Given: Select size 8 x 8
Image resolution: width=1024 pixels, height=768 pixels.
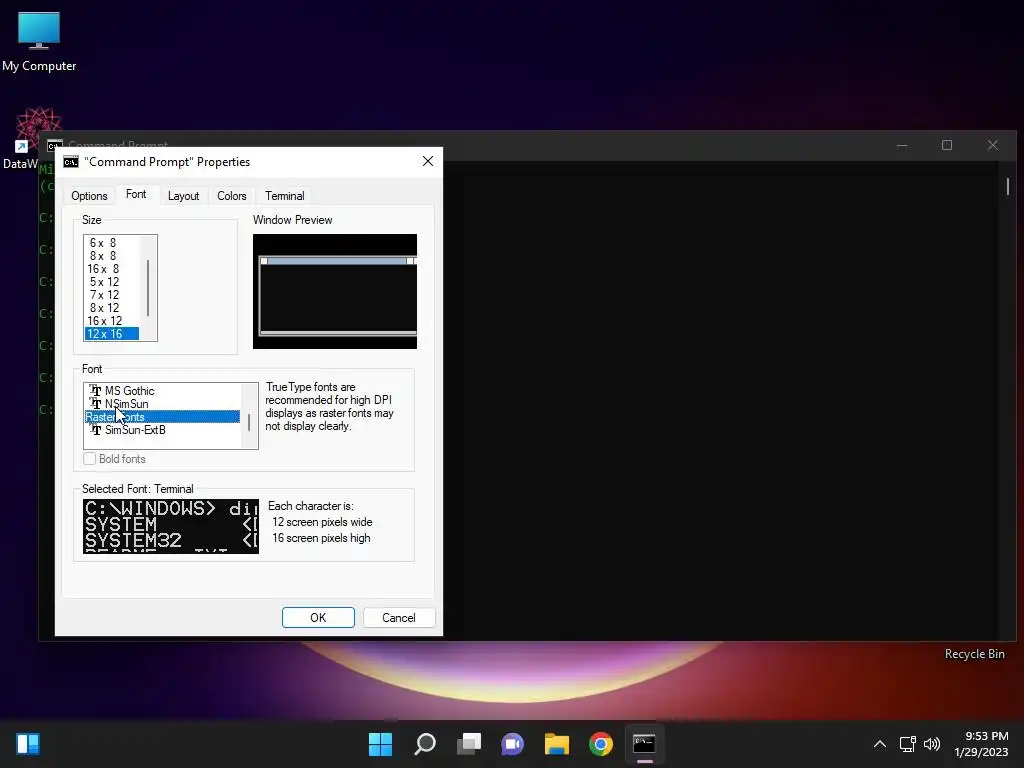Looking at the screenshot, I should pyautogui.click(x=111, y=256).
